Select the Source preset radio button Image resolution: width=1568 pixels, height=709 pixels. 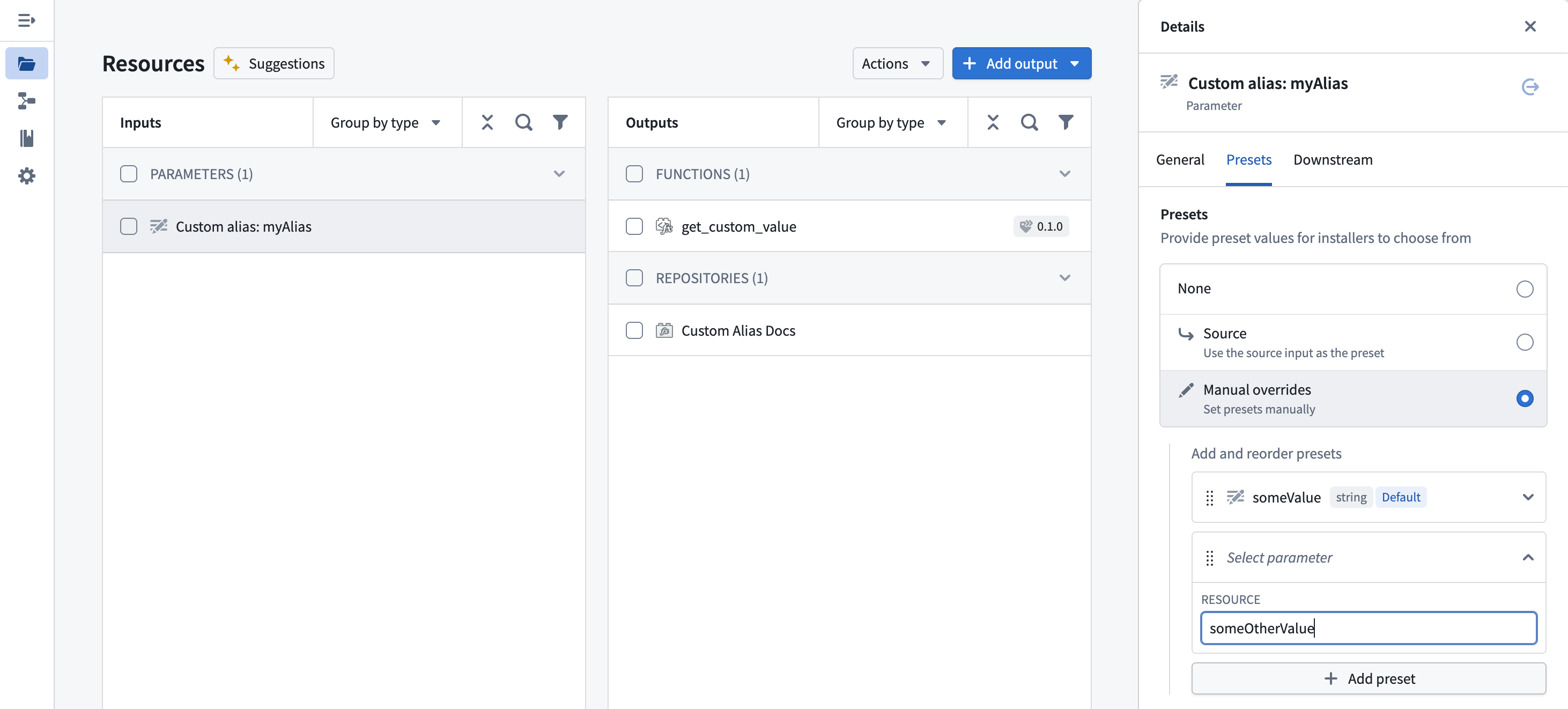[x=1524, y=342]
